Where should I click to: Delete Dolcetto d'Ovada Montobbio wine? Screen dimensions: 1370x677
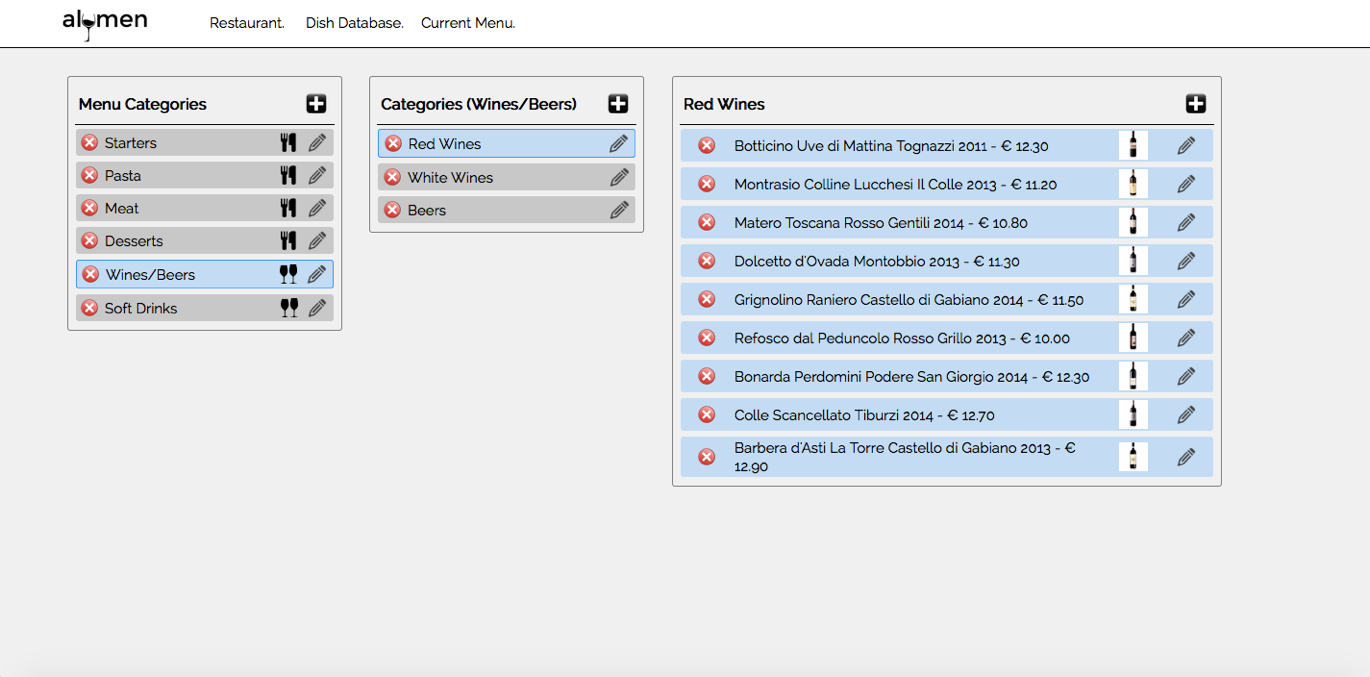pyautogui.click(x=706, y=261)
